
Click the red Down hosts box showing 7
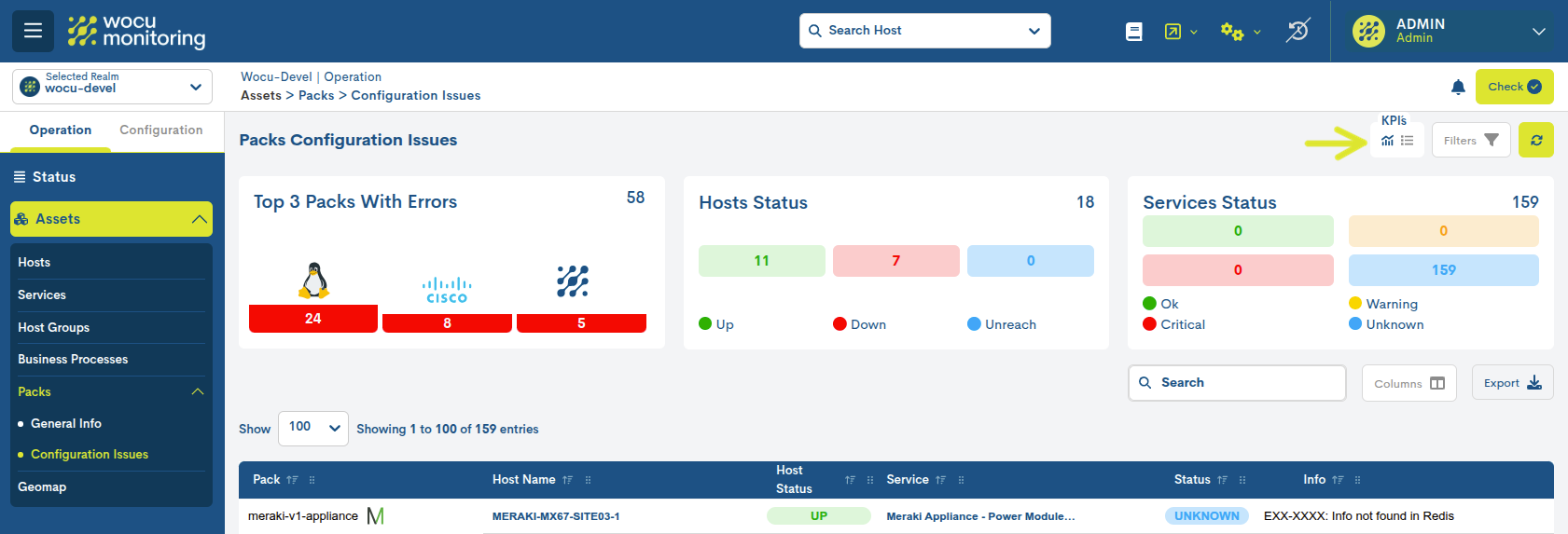(896, 261)
